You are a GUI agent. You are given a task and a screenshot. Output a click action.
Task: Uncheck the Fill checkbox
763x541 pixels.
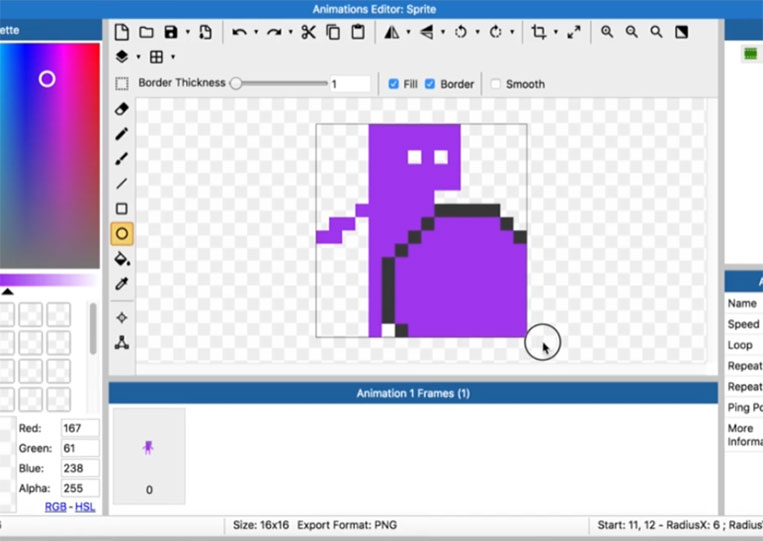(x=393, y=84)
